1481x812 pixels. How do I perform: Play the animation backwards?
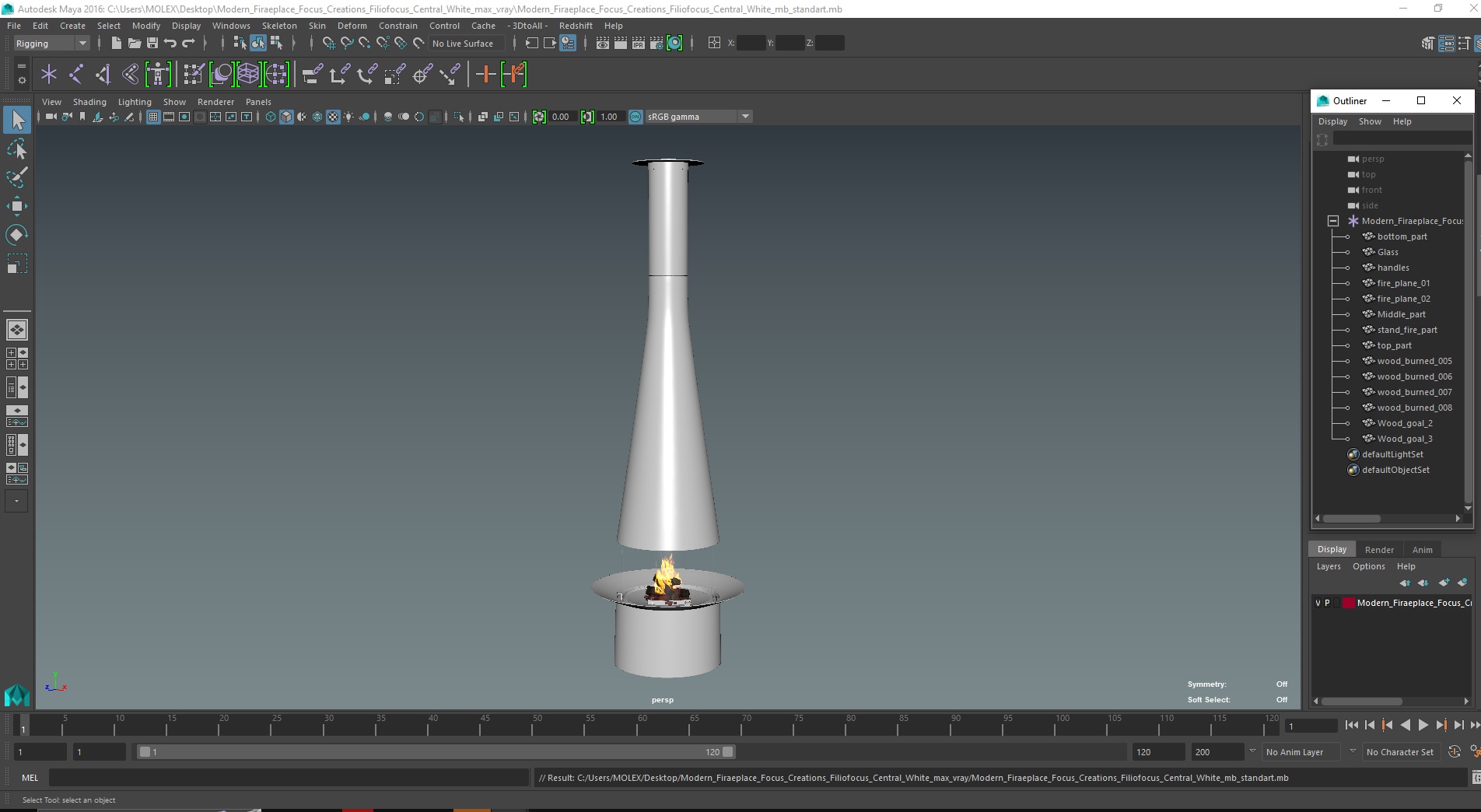click(x=1405, y=725)
